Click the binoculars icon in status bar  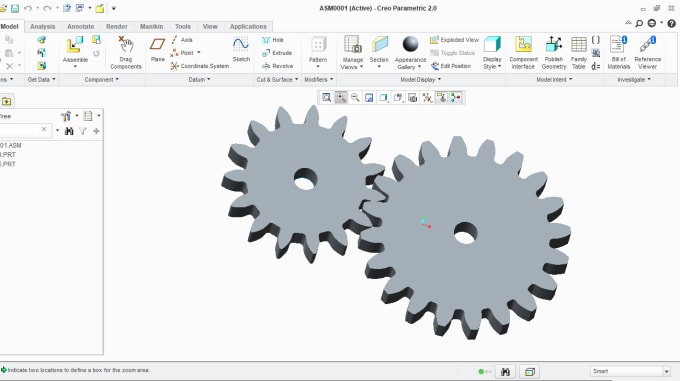(505, 371)
